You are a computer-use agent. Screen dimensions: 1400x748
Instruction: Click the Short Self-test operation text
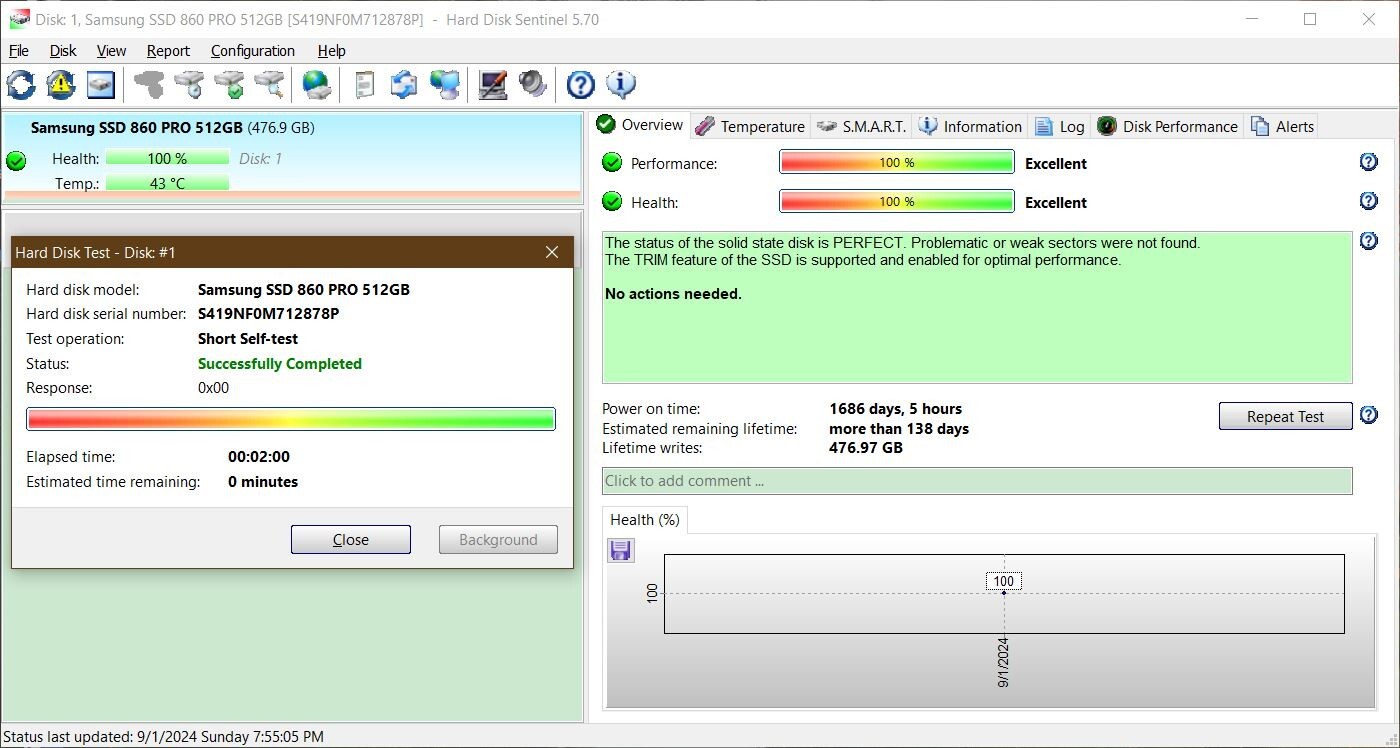pos(248,339)
